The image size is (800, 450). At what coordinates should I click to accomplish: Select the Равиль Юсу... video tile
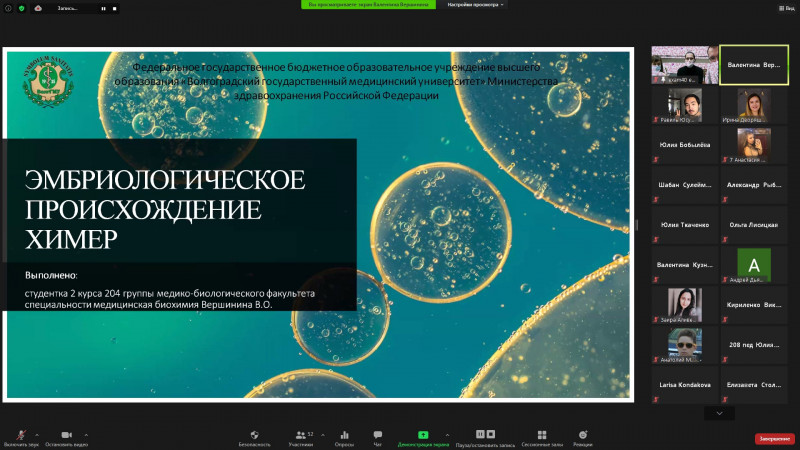[x=685, y=105]
